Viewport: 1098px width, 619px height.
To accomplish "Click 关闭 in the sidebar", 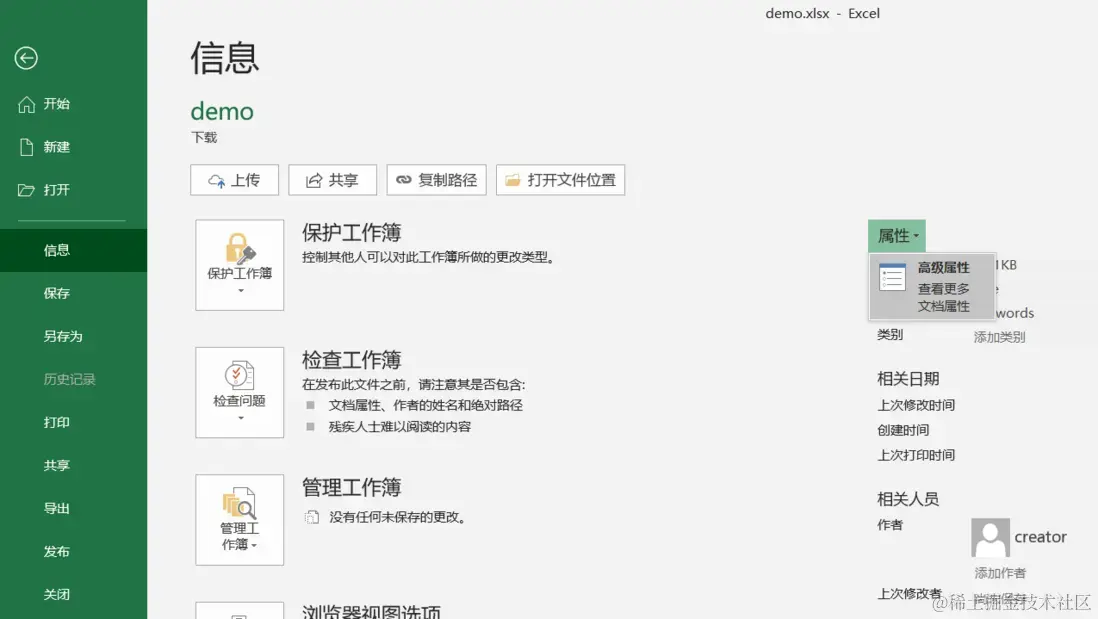I will click(x=74, y=594).
